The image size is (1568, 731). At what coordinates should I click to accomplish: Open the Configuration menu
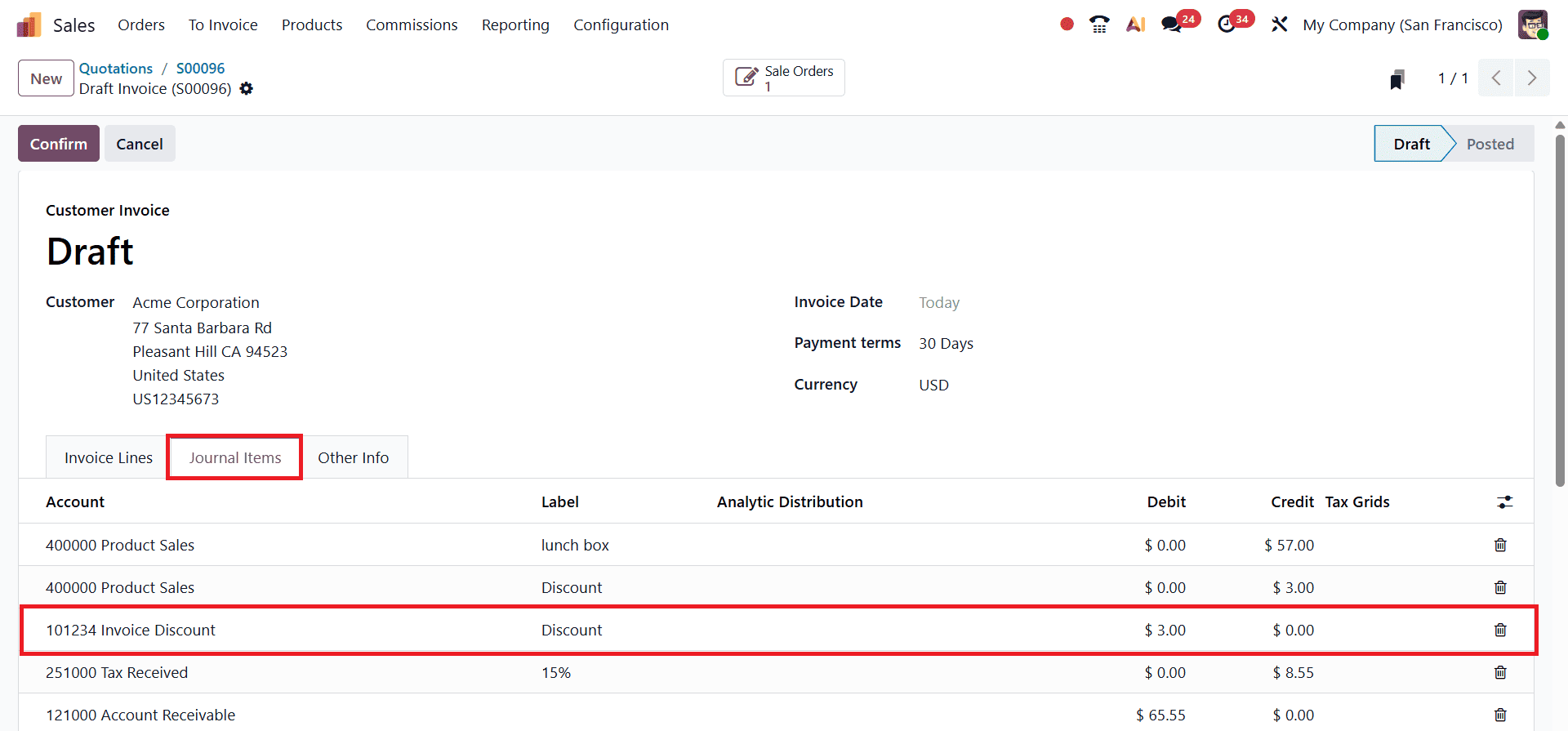click(x=621, y=25)
